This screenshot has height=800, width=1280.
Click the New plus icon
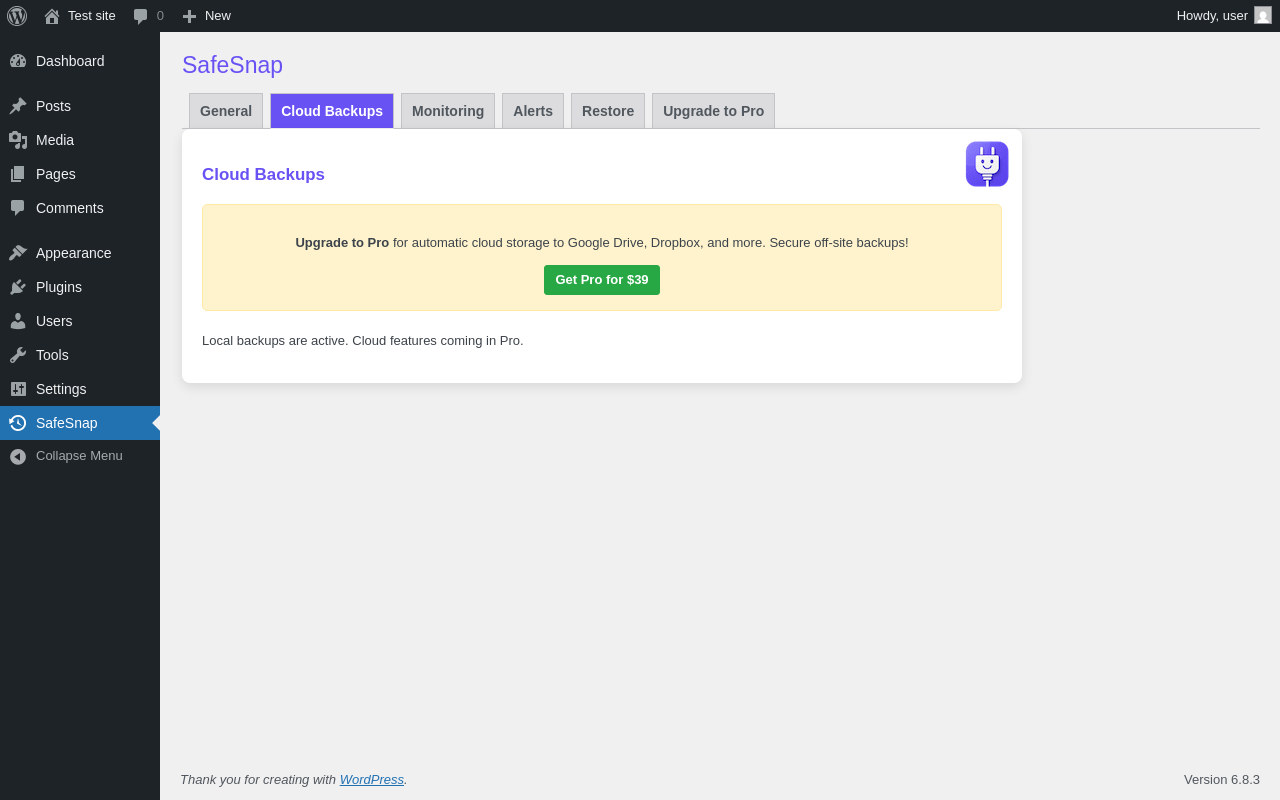point(189,16)
